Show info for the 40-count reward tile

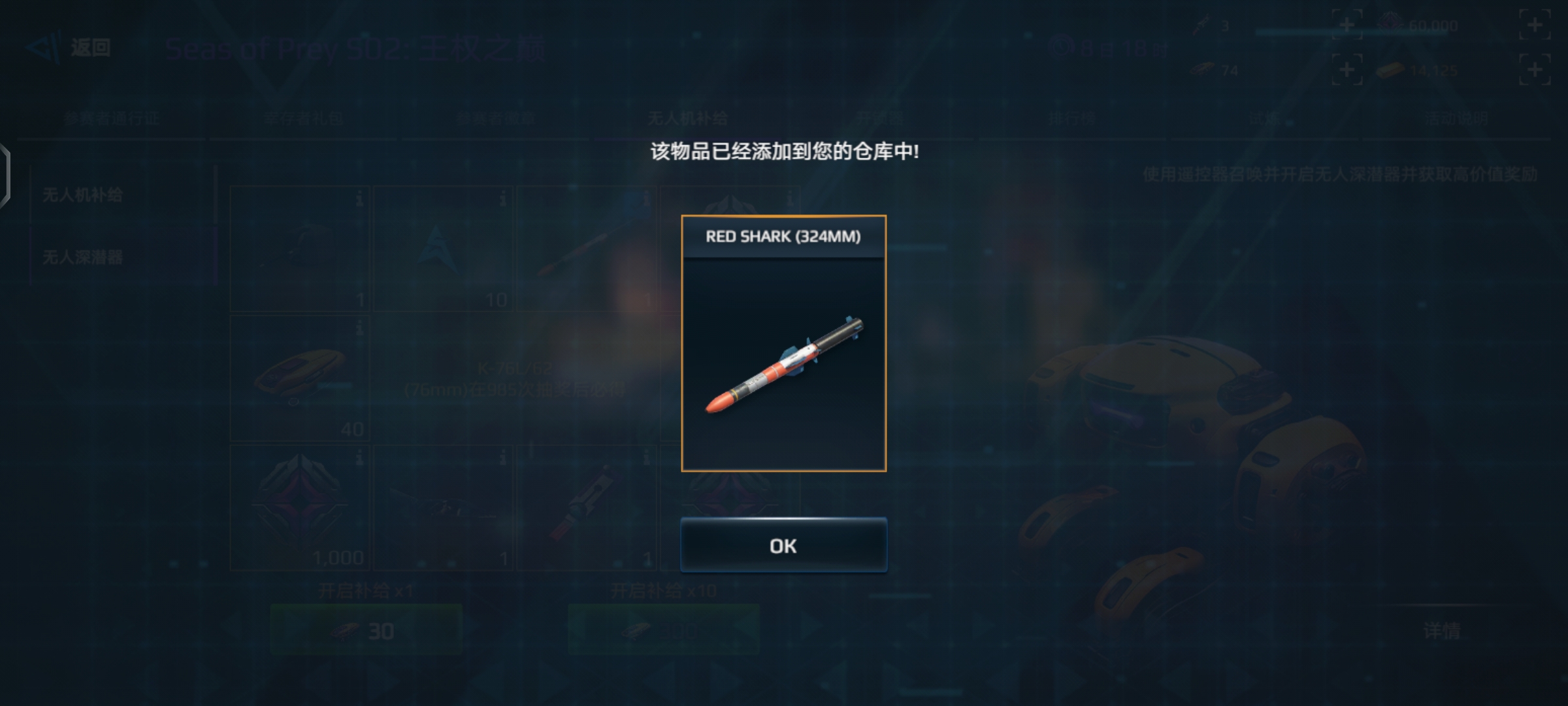359,328
